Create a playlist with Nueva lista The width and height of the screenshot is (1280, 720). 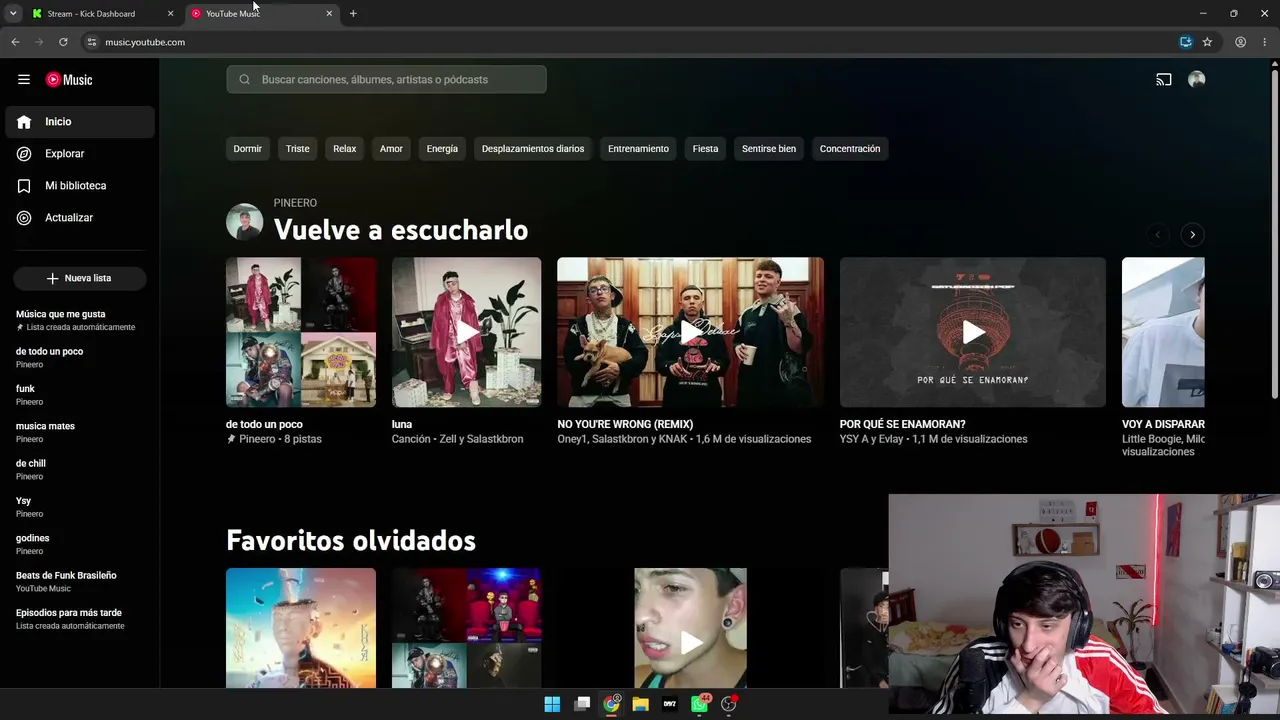(80, 278)
